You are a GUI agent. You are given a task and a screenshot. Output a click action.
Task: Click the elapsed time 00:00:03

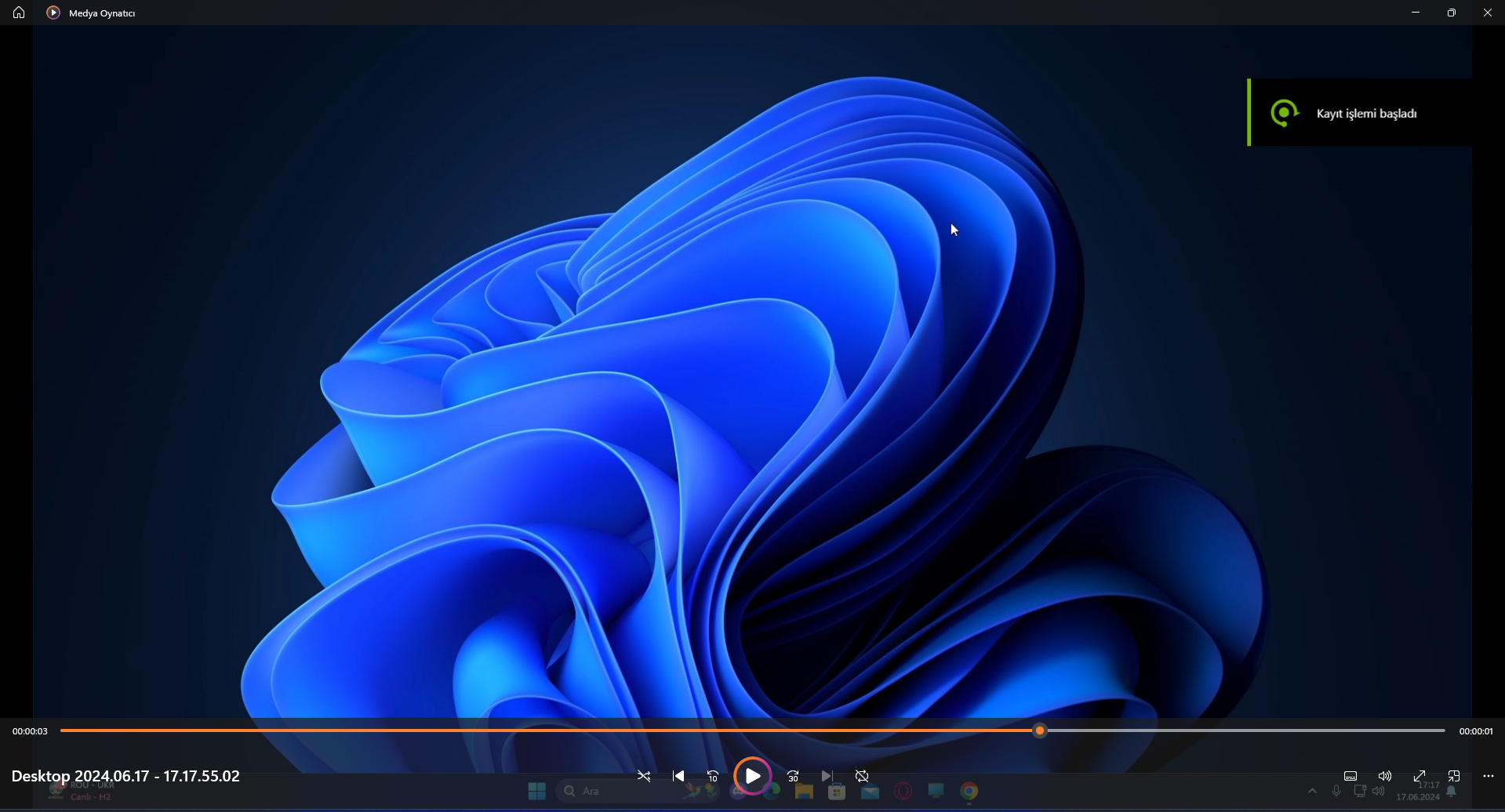30,731
